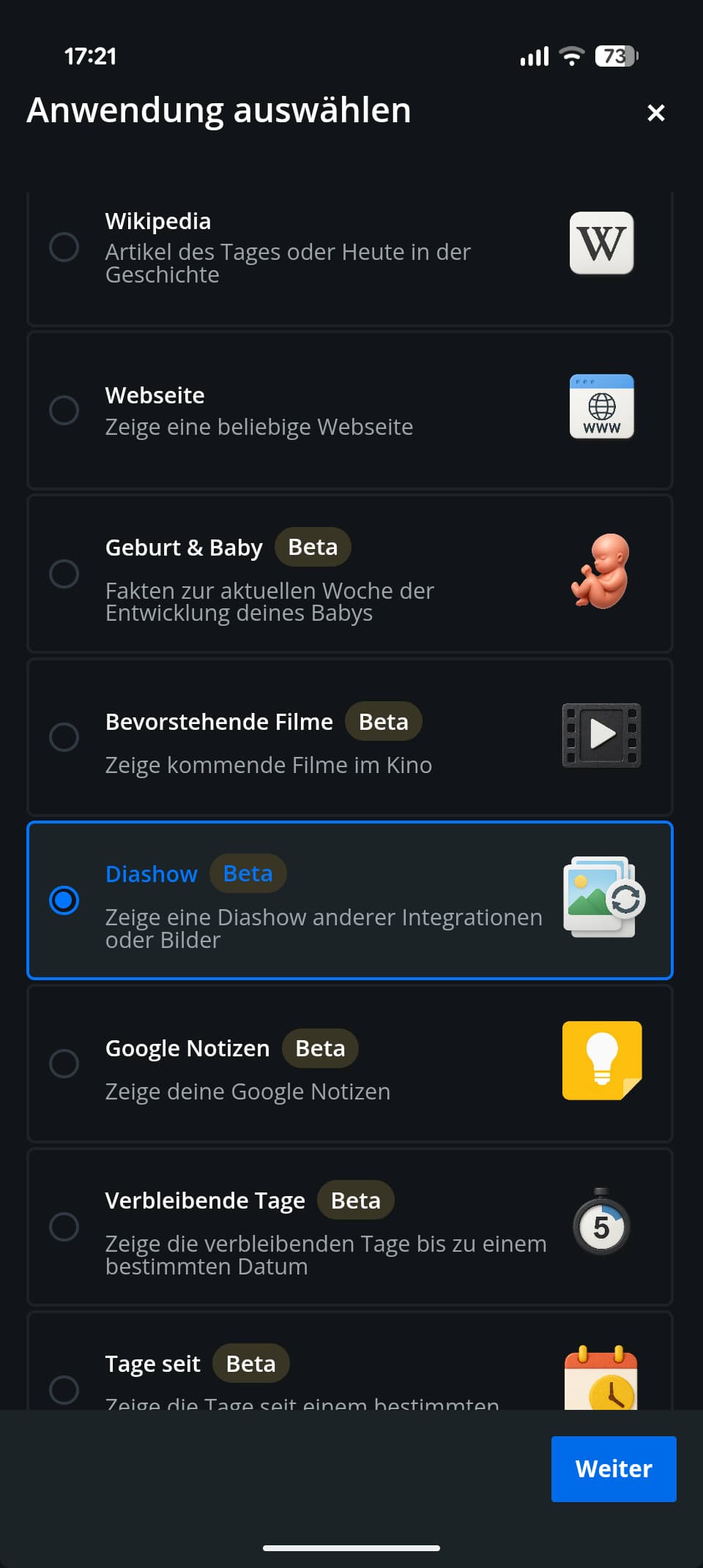
Task: Select the Wikipedia radio button
Action: 64,247
